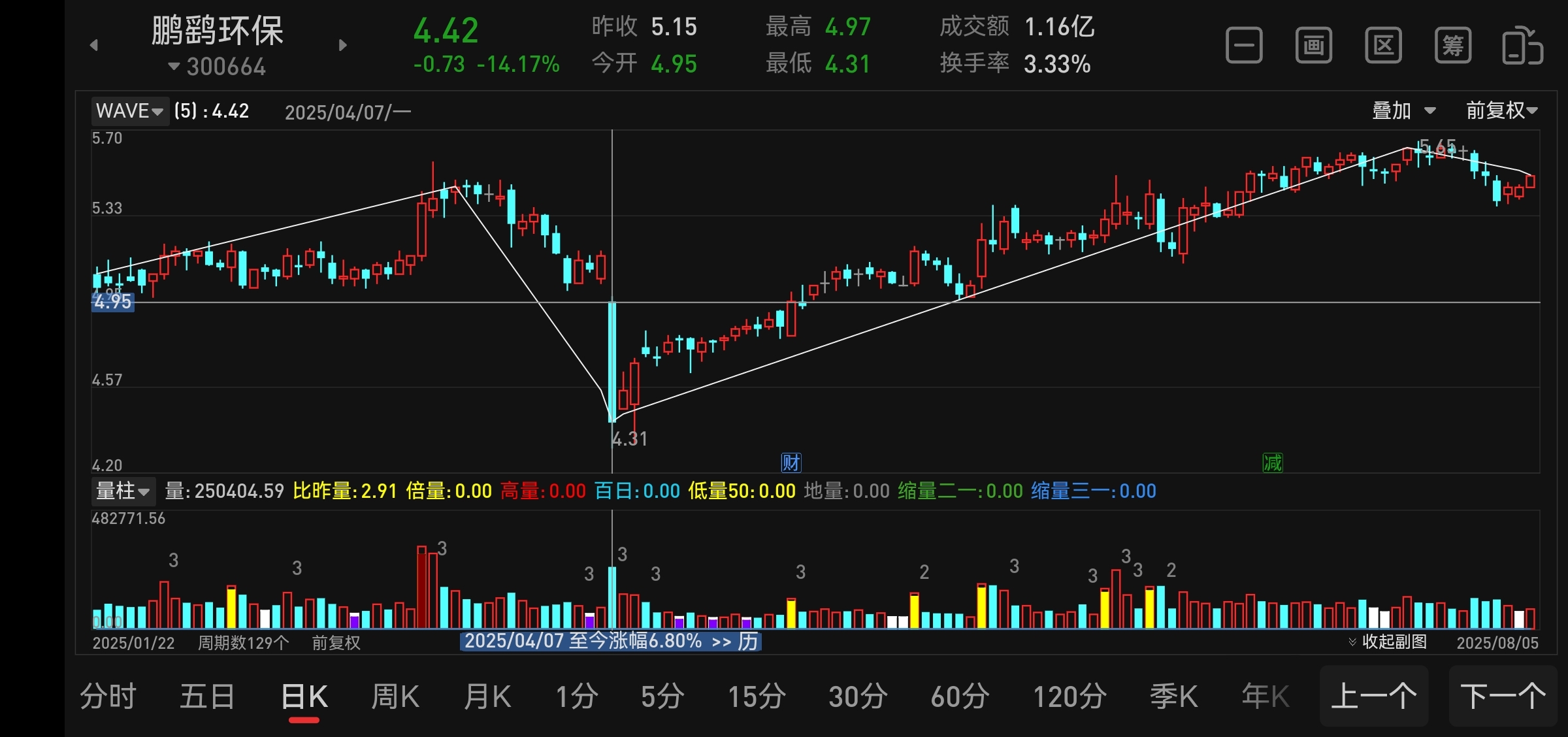
Task: Expand the 叠加 overlay dropdown
Action: coord(1403,111)
